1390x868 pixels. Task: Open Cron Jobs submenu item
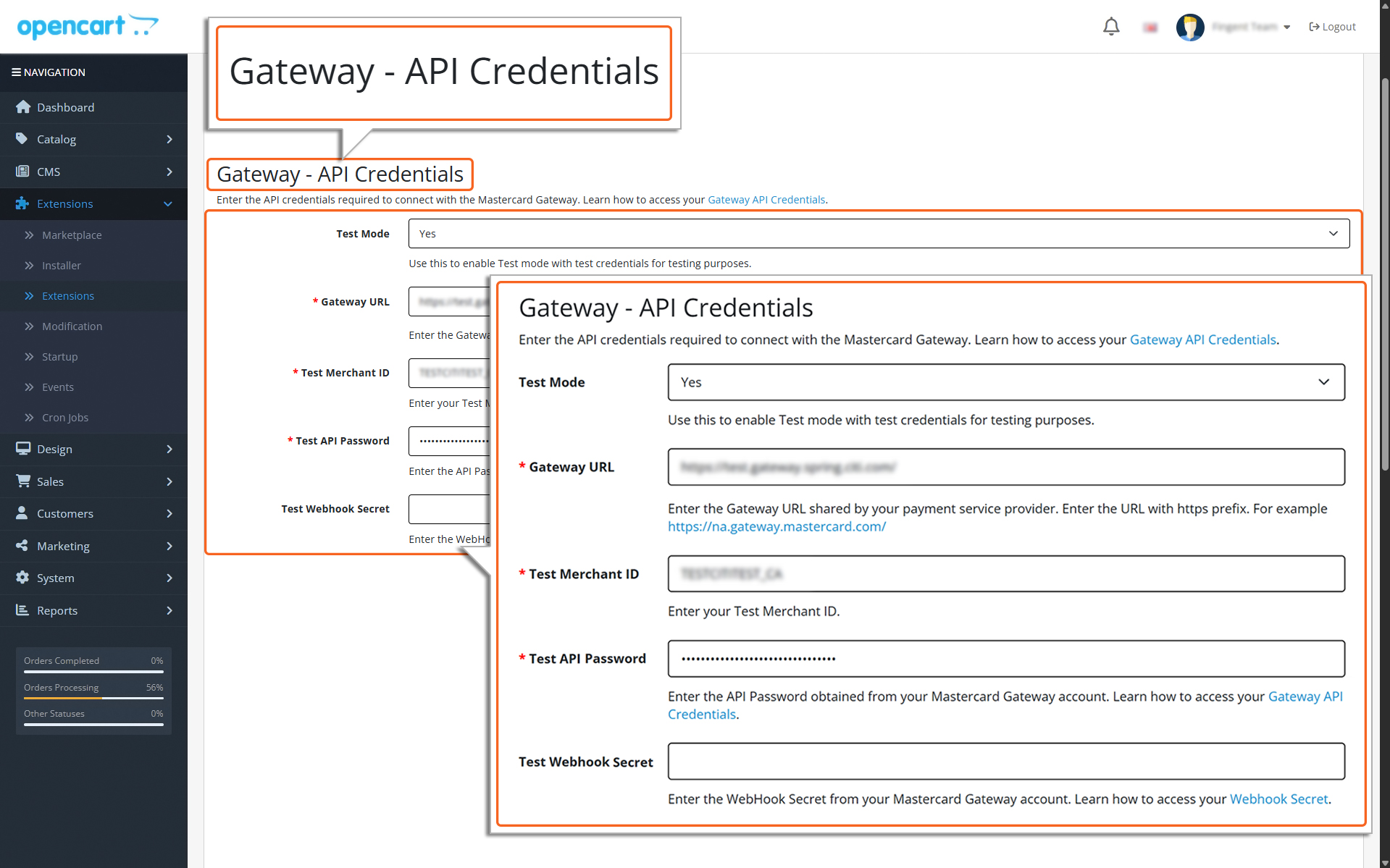(93, 418)
